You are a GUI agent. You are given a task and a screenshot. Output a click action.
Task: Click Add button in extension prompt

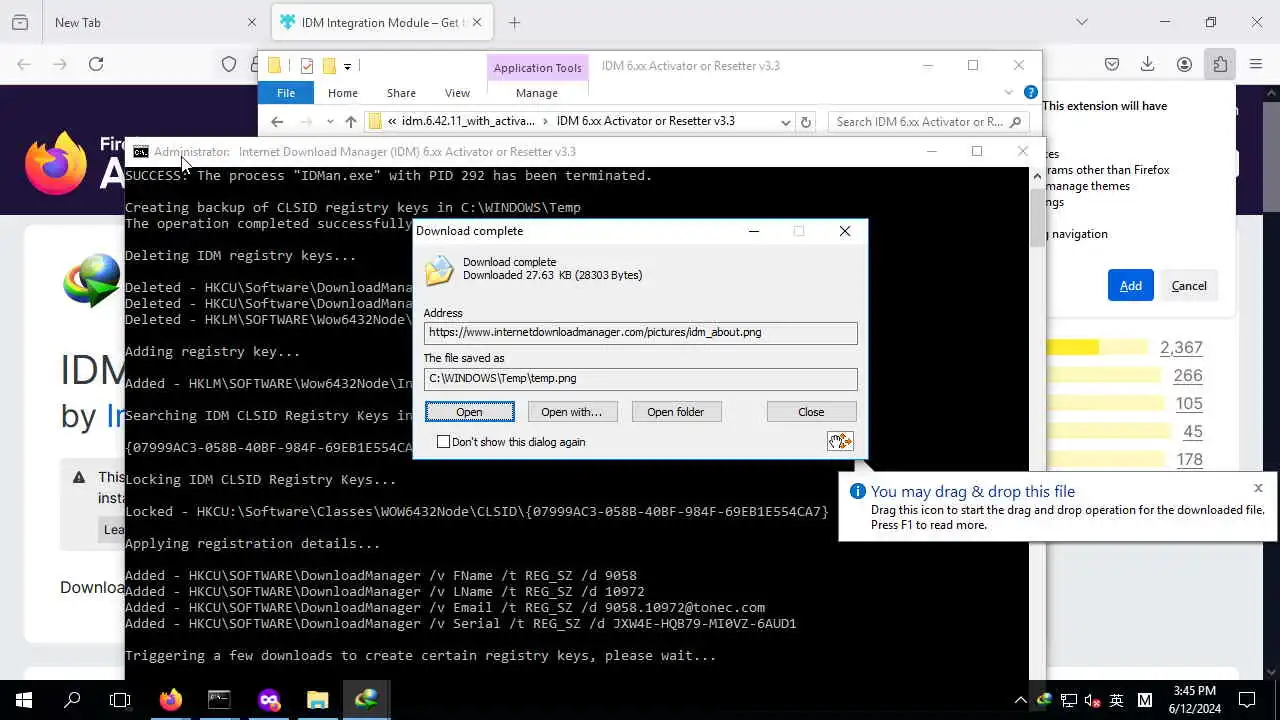point(1131,285)
